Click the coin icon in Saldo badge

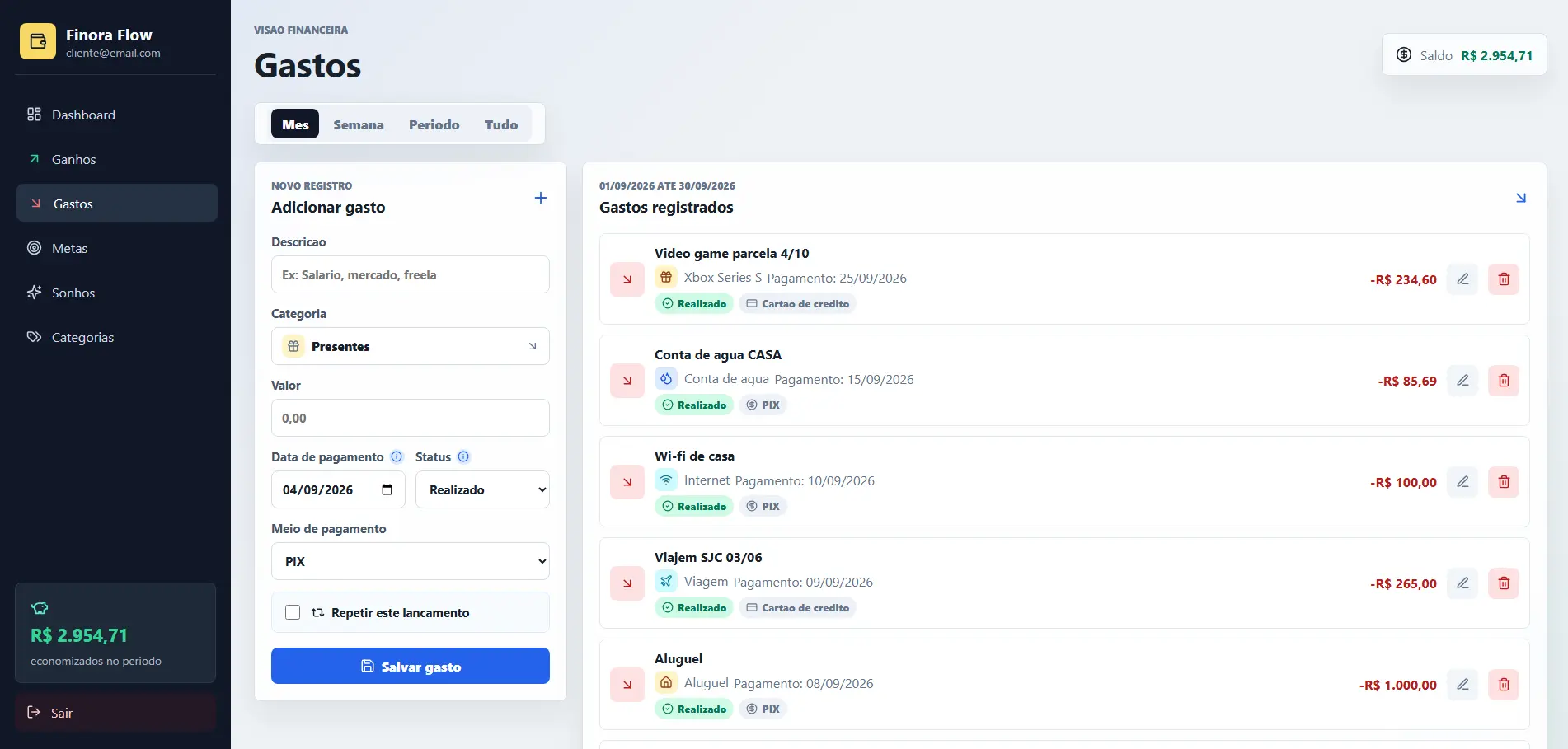pyautogui.click(x=1404, y=54)
